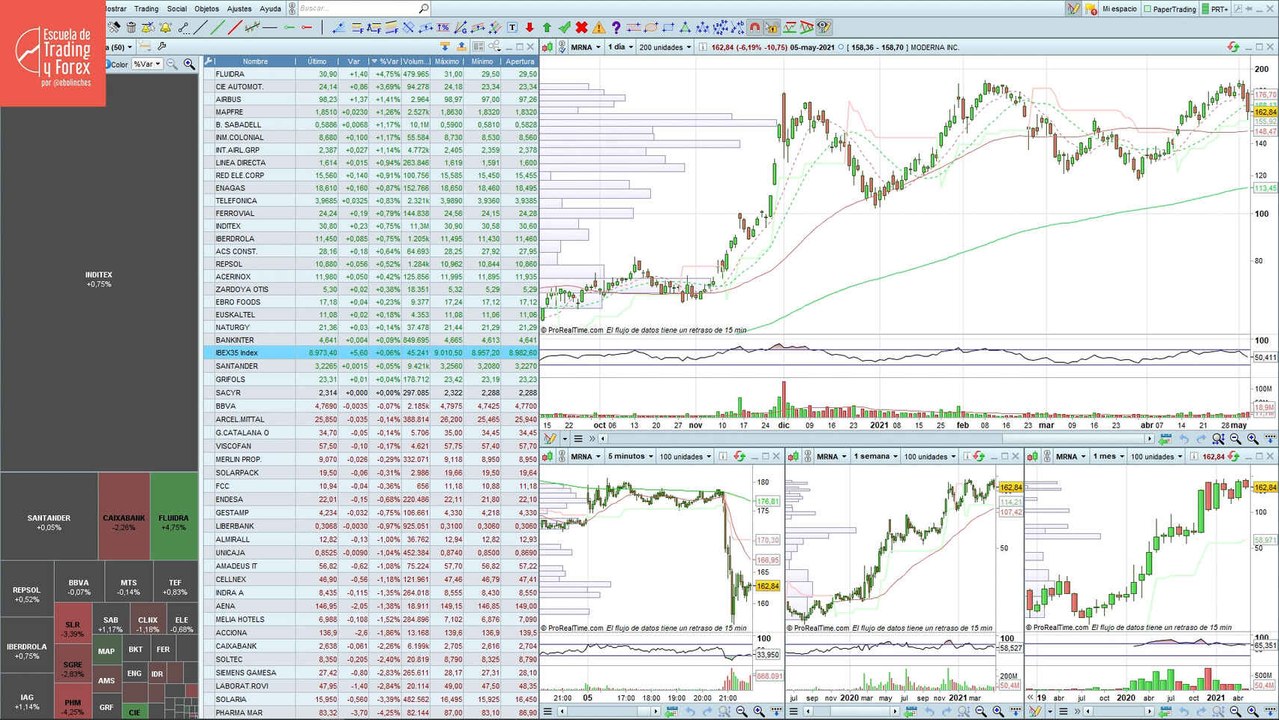
Task: Select the magnet snap tool
Action: [754, 27]
